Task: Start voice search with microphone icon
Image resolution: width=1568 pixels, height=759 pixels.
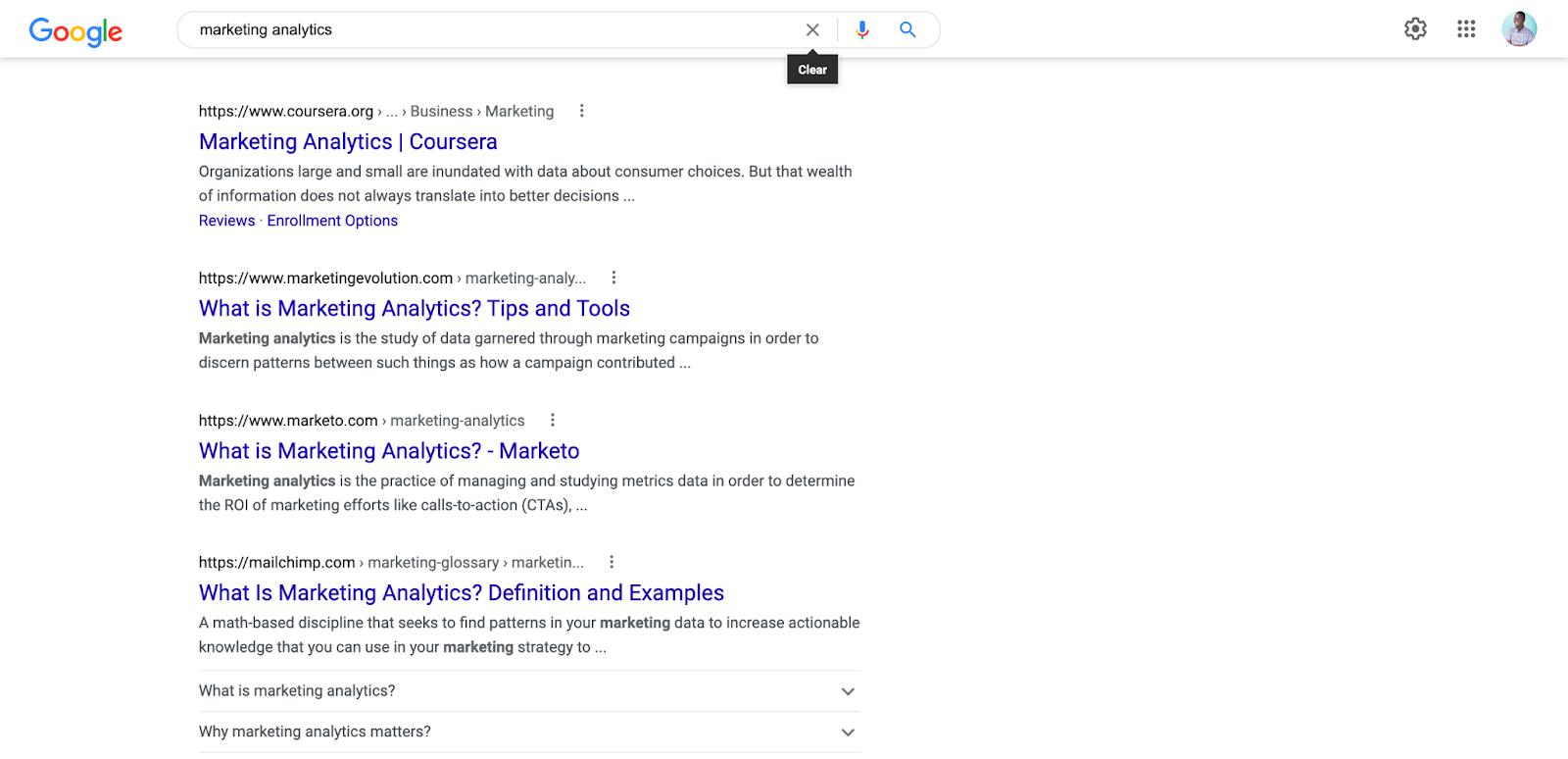Action: (862, 30)
